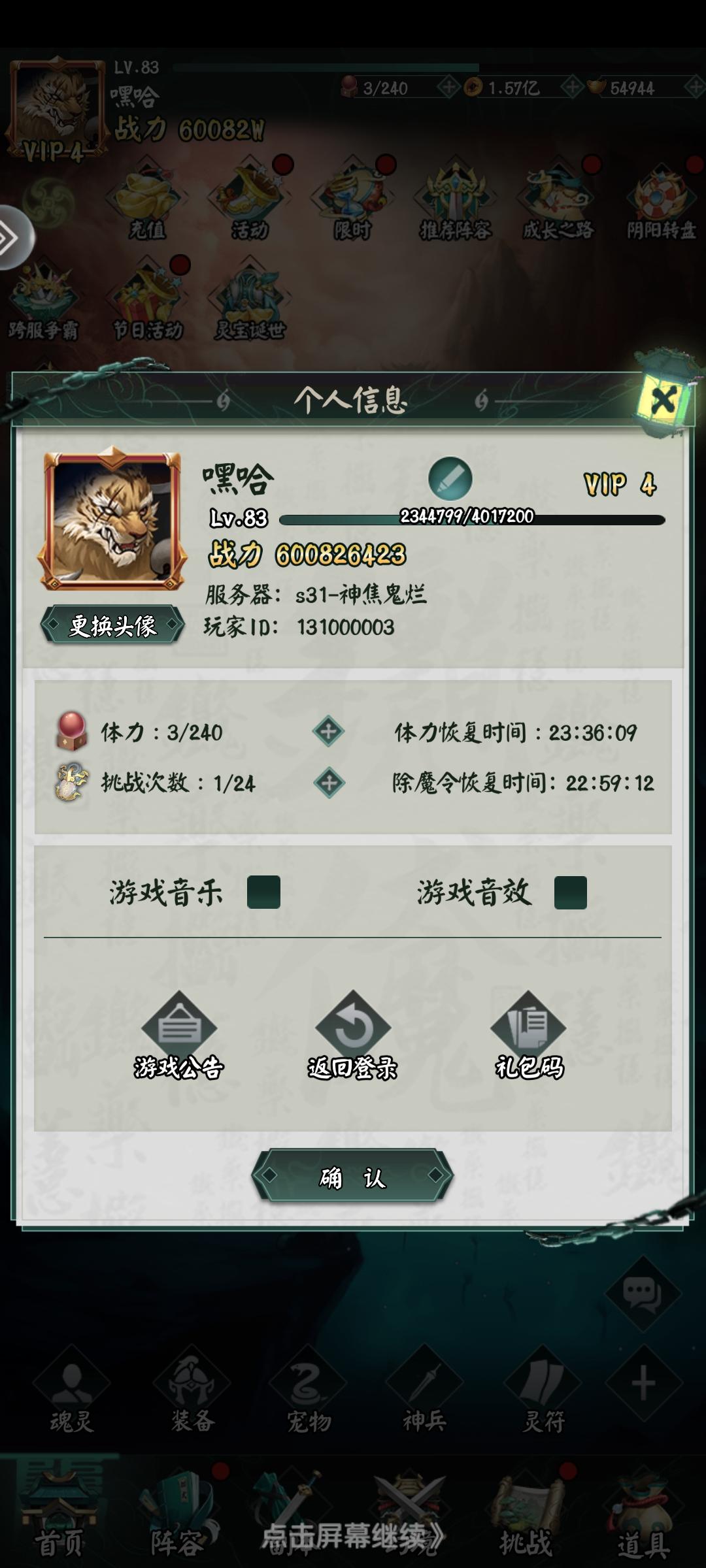Image resolution: width=706 pixels, height=1568 pixels.
Task: Click the experience progress bar 2344799/4017200
Action: point(472,519)
